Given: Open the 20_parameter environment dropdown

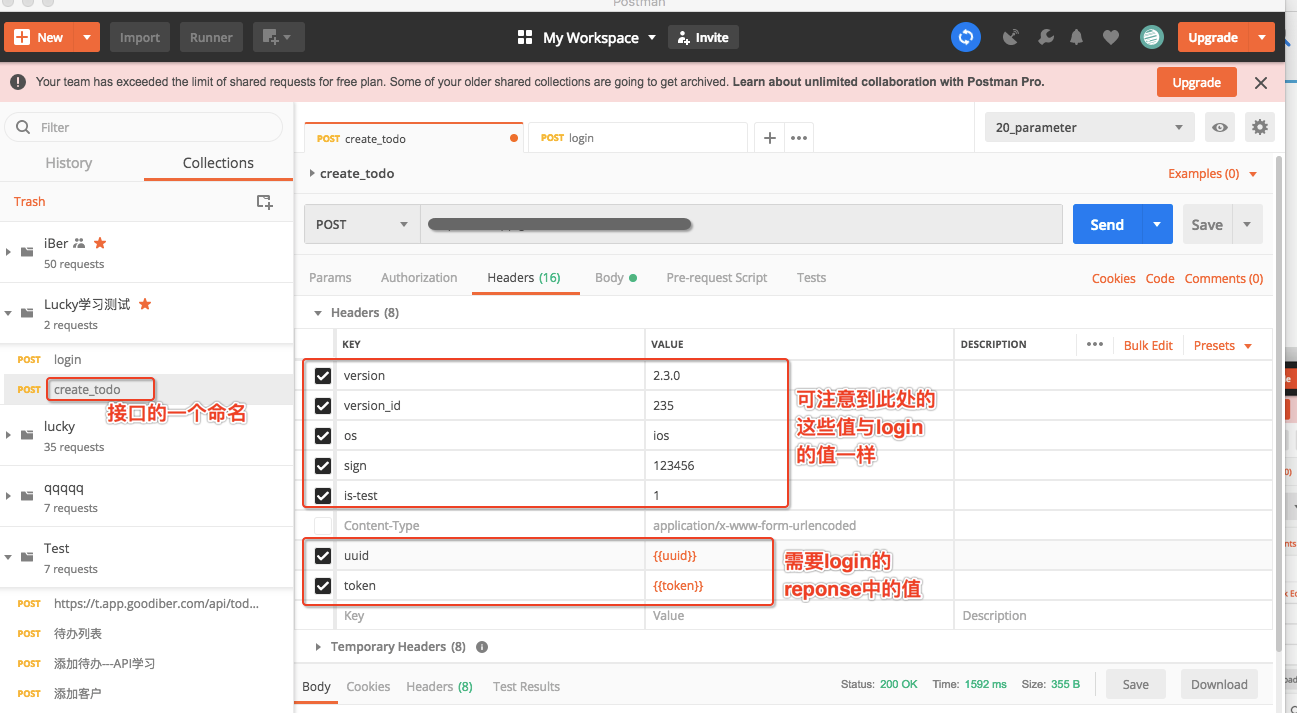Looking at the screenshot, I should click(1090, 128).
